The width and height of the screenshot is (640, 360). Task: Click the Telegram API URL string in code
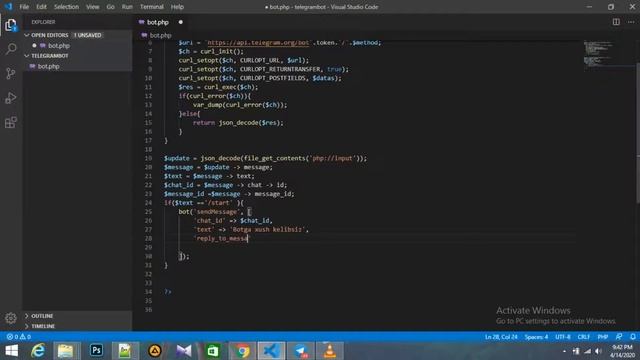coord(259,42)
